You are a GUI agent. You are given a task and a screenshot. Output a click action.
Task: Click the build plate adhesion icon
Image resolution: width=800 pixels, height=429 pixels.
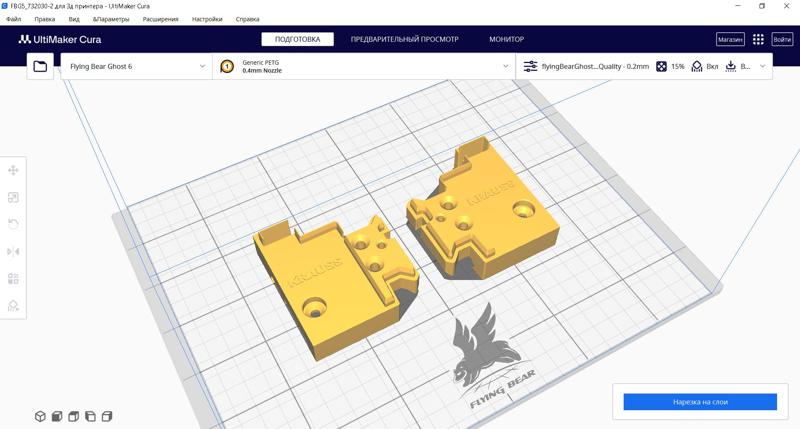tap(731, 66)
